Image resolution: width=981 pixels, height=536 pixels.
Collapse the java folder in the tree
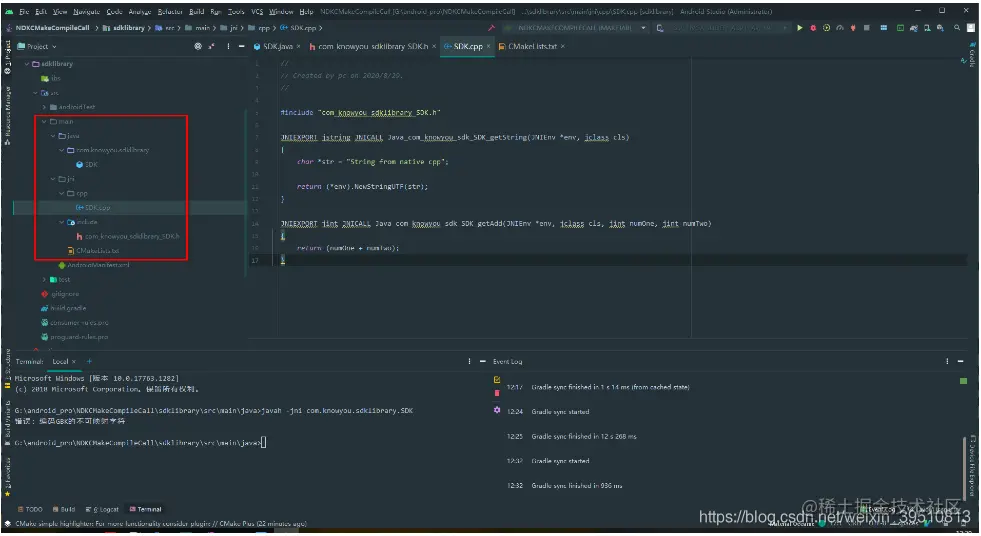[x=53, y=136]
